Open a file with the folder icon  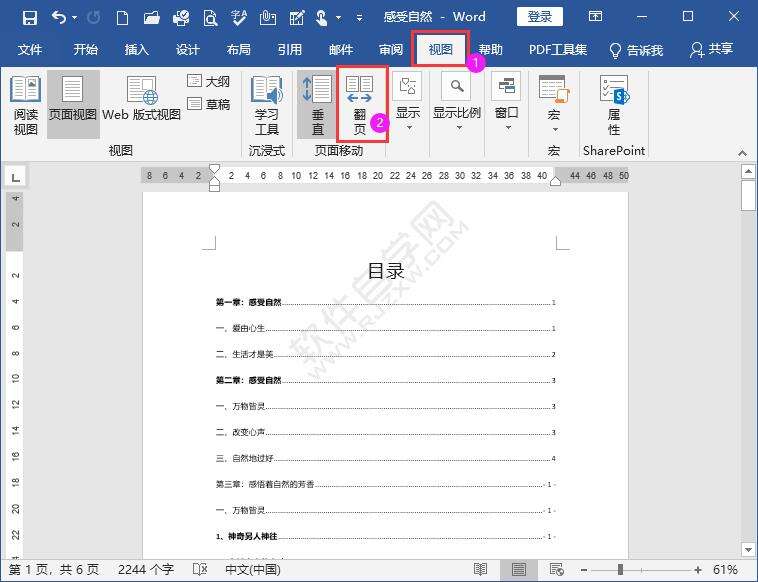pyautogui.click(x=152, y=18)
